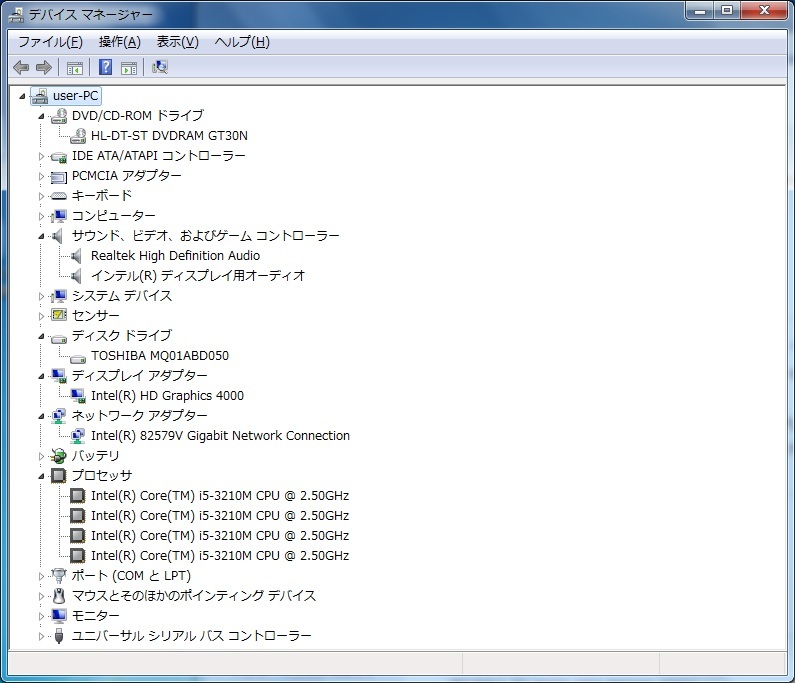Maximize the デバイス マネージャー window
The image size is (795, 683).
click(x=727, y=10)
